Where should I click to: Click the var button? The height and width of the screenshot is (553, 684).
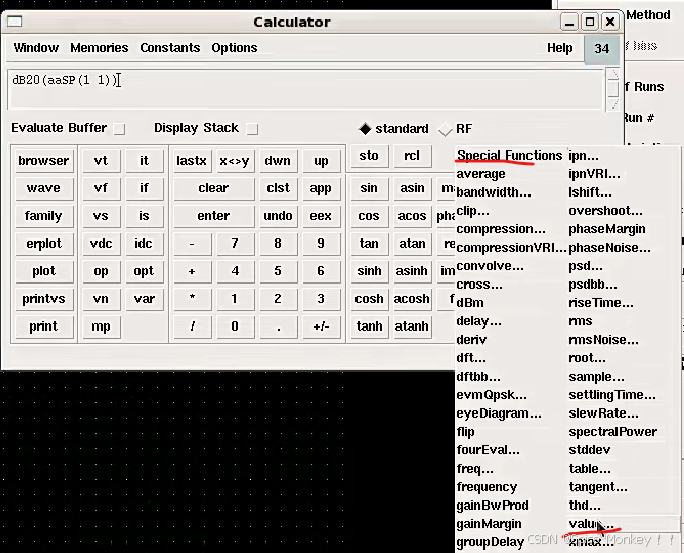coord(144,299)
